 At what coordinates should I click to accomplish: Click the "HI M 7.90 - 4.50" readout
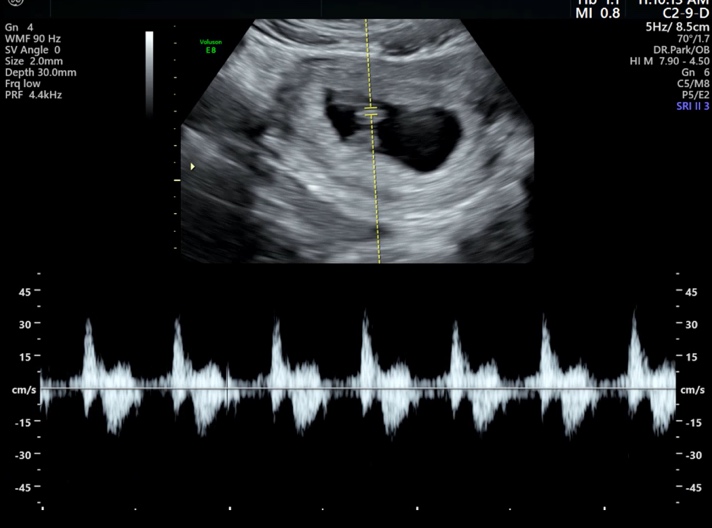point(669,61)
